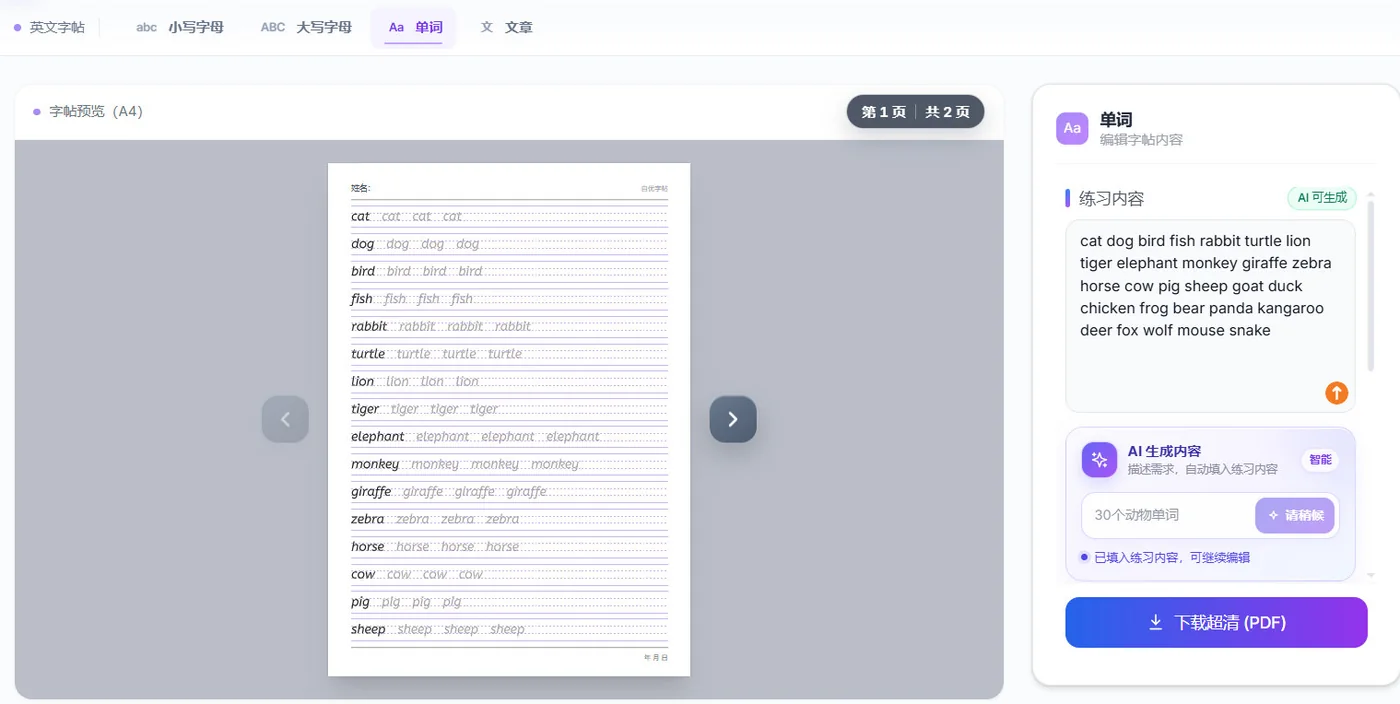This screenshot has height=704, width=1400.
Task: Click the abc icon for lowercase letters
Action: click(147, 28)
